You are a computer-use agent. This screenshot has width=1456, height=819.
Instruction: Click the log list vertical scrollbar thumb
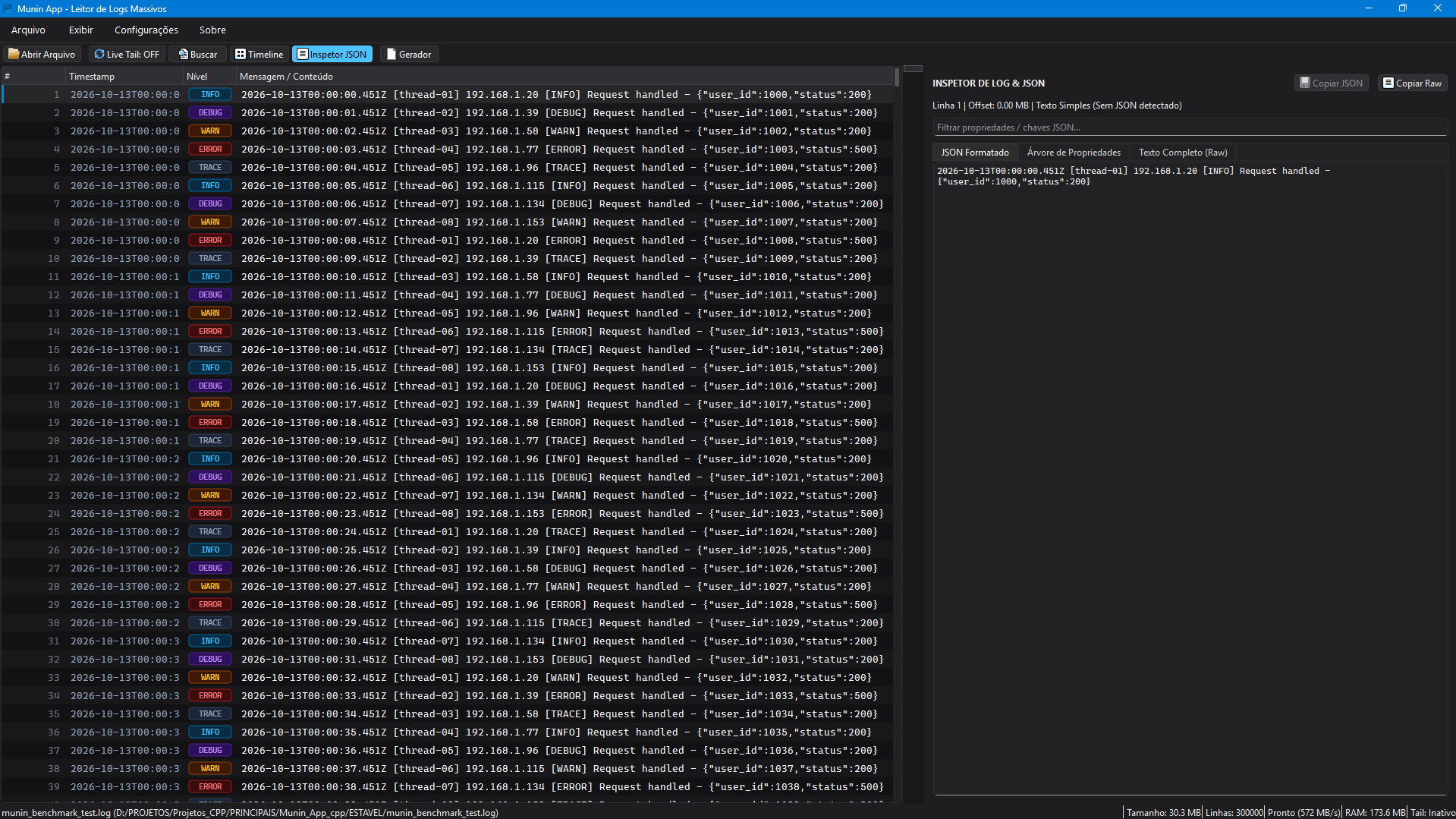[x=897, y=77]
